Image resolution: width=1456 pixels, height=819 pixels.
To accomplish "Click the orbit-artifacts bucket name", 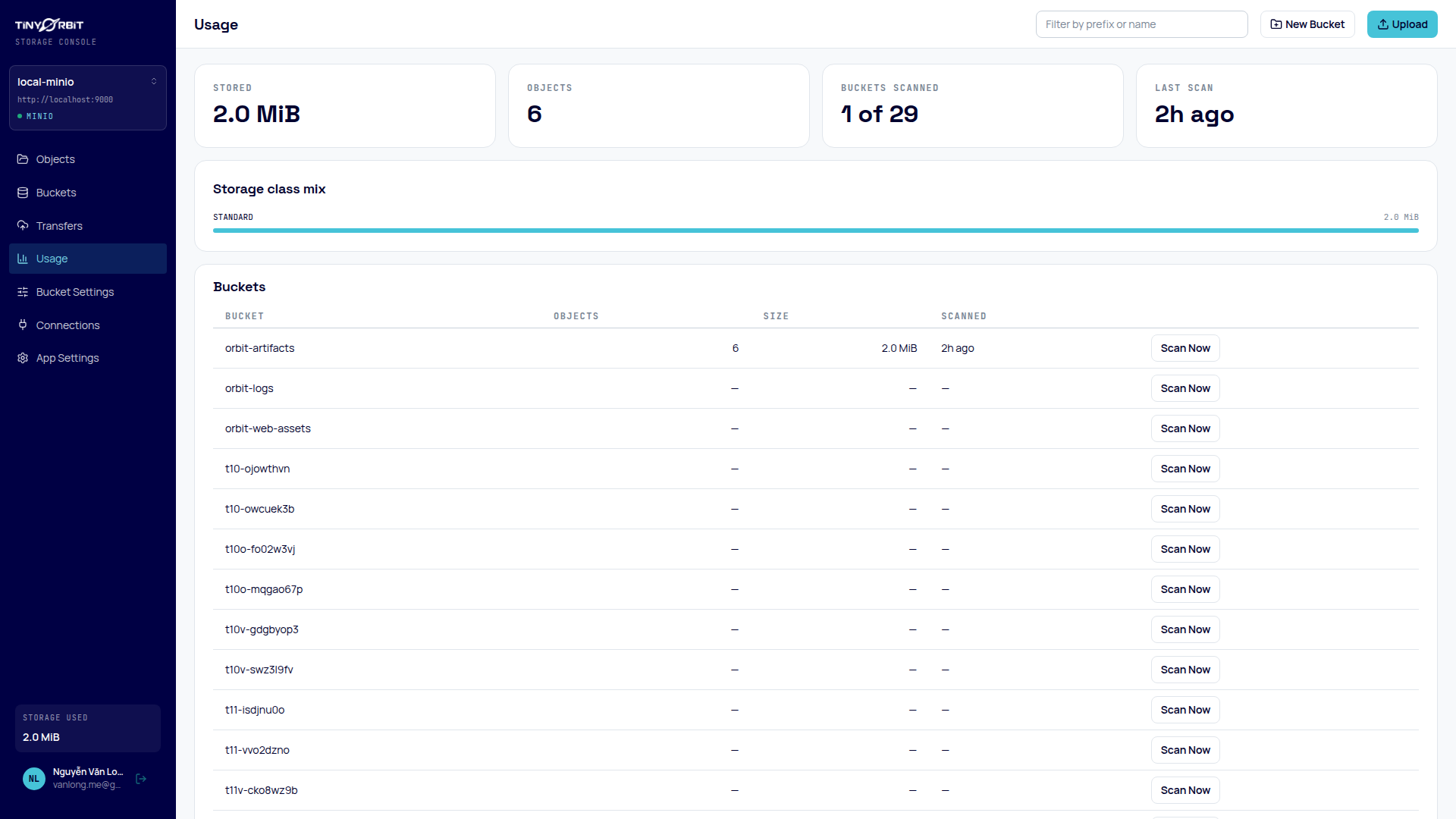I will pos(259,348).
